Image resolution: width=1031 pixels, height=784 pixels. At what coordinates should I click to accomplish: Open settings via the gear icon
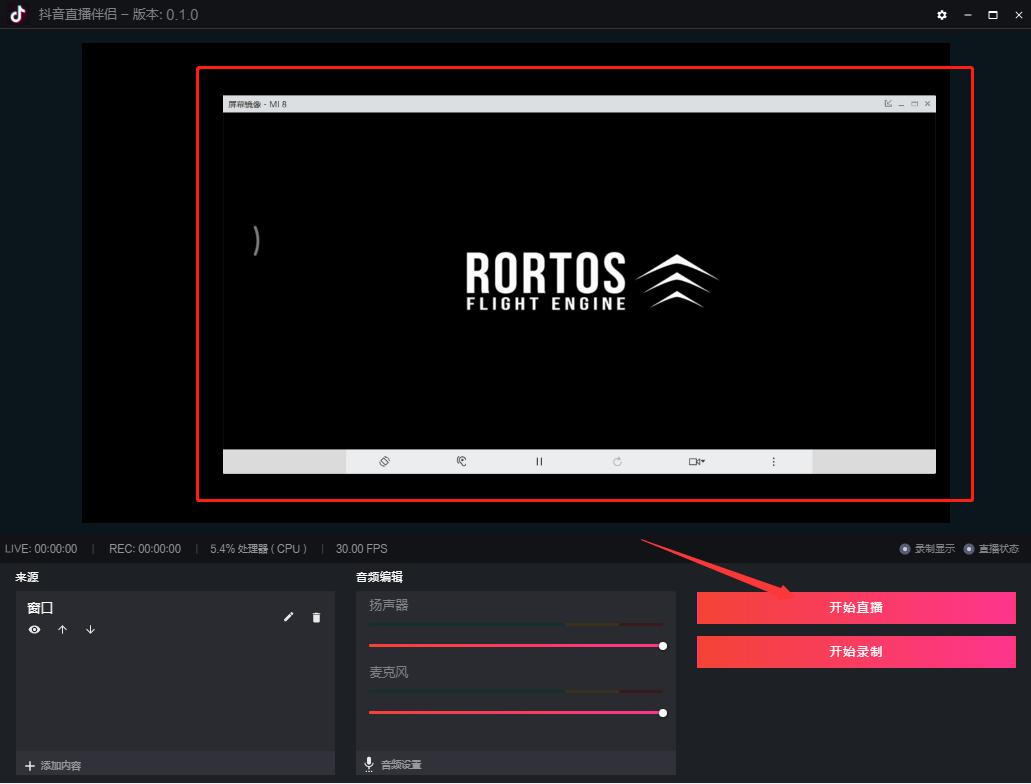(941, 15)
